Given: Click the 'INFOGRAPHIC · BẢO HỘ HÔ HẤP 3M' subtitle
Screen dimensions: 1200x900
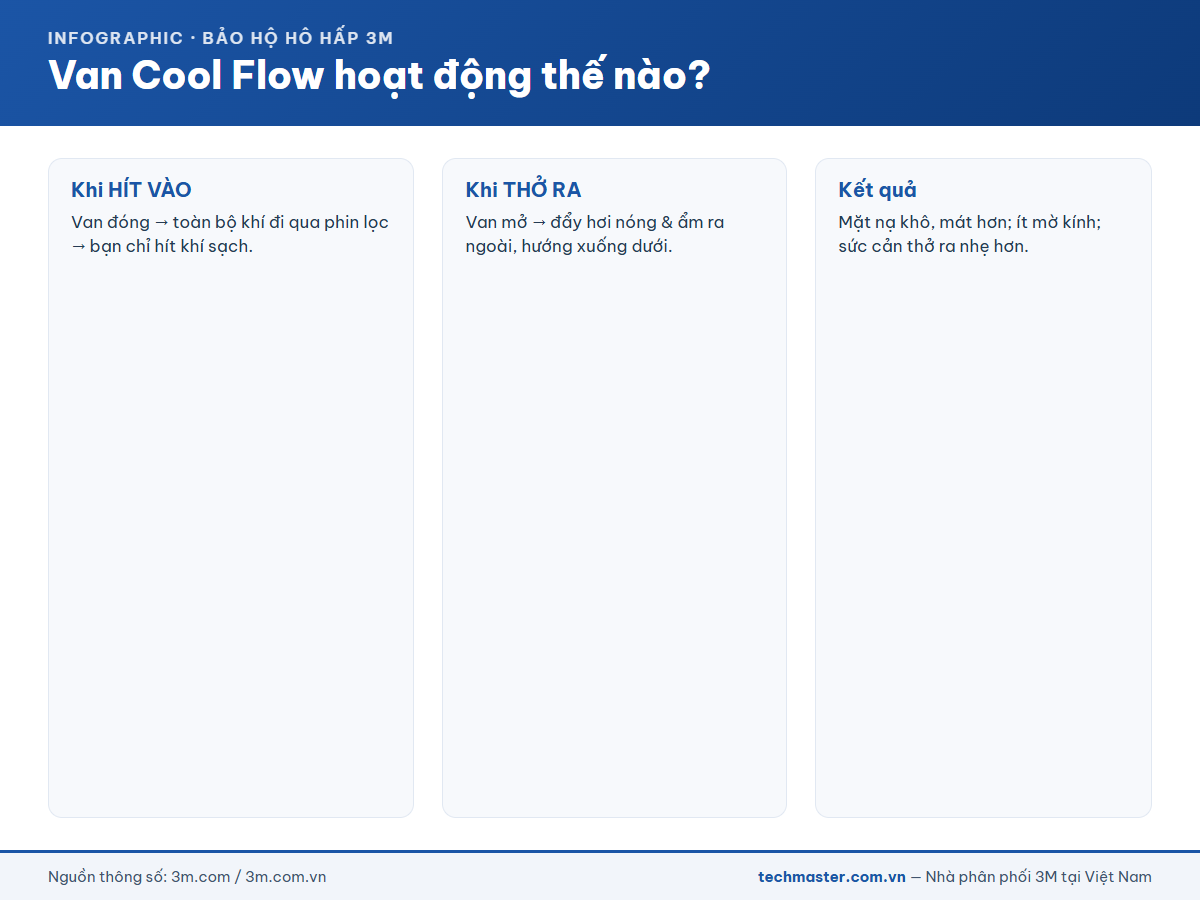Looking at the screenshot, I should click(221, 38).
